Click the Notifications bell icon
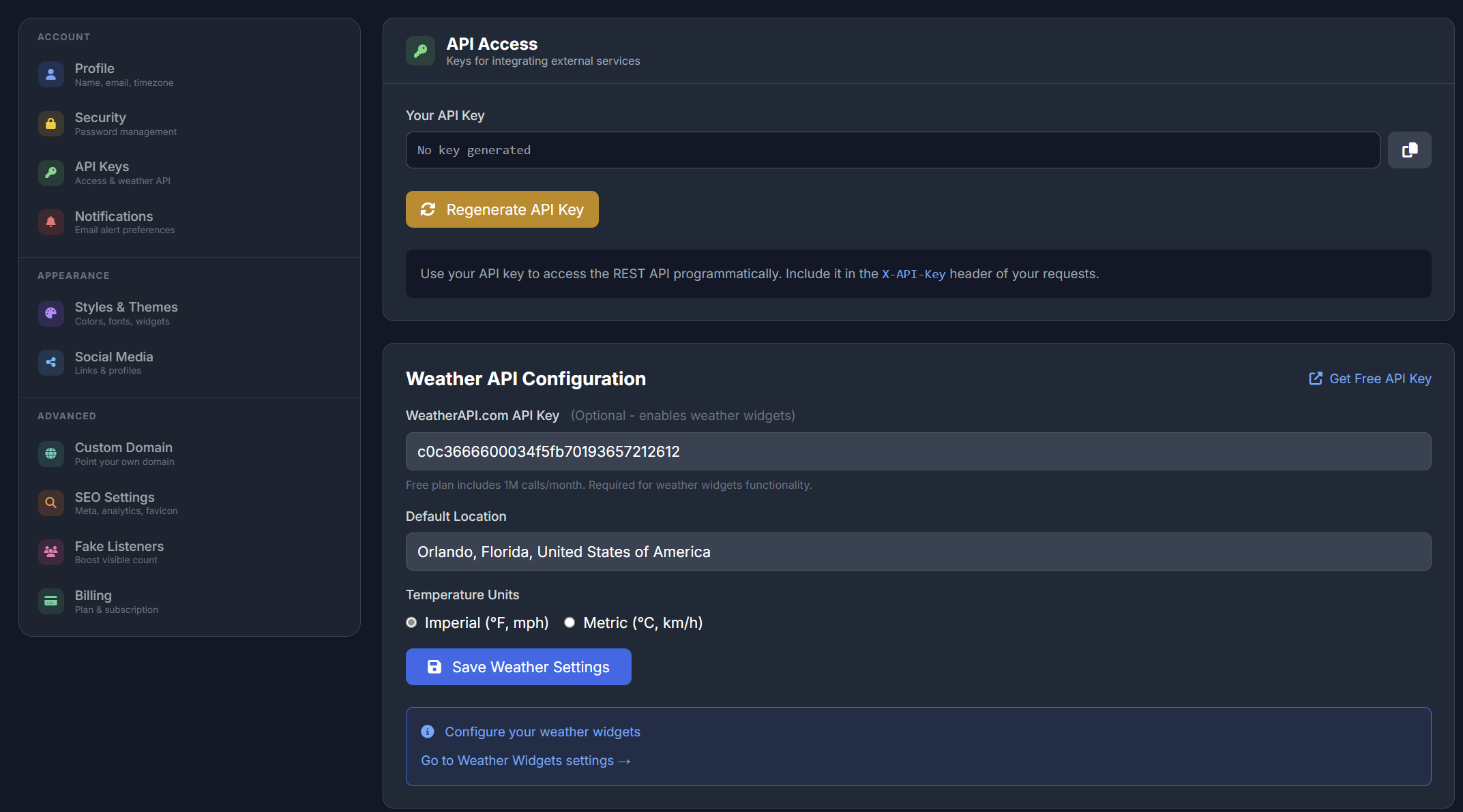Viewport: 1463px width, 812px height. [x=50, y=222]
